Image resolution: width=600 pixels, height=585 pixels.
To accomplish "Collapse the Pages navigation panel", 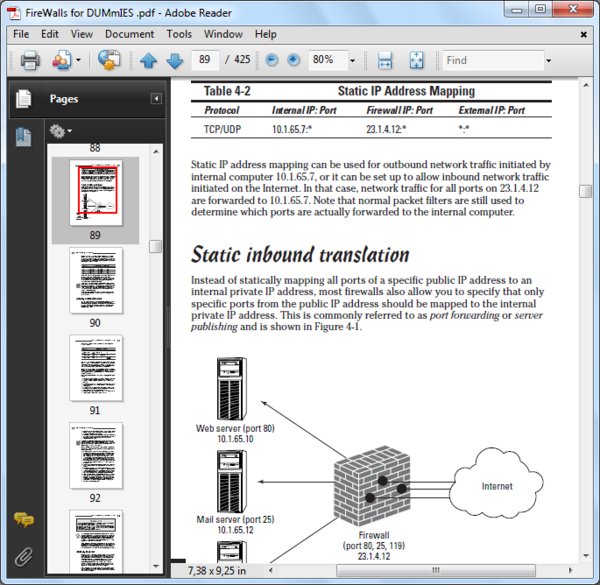I will 156,99.
